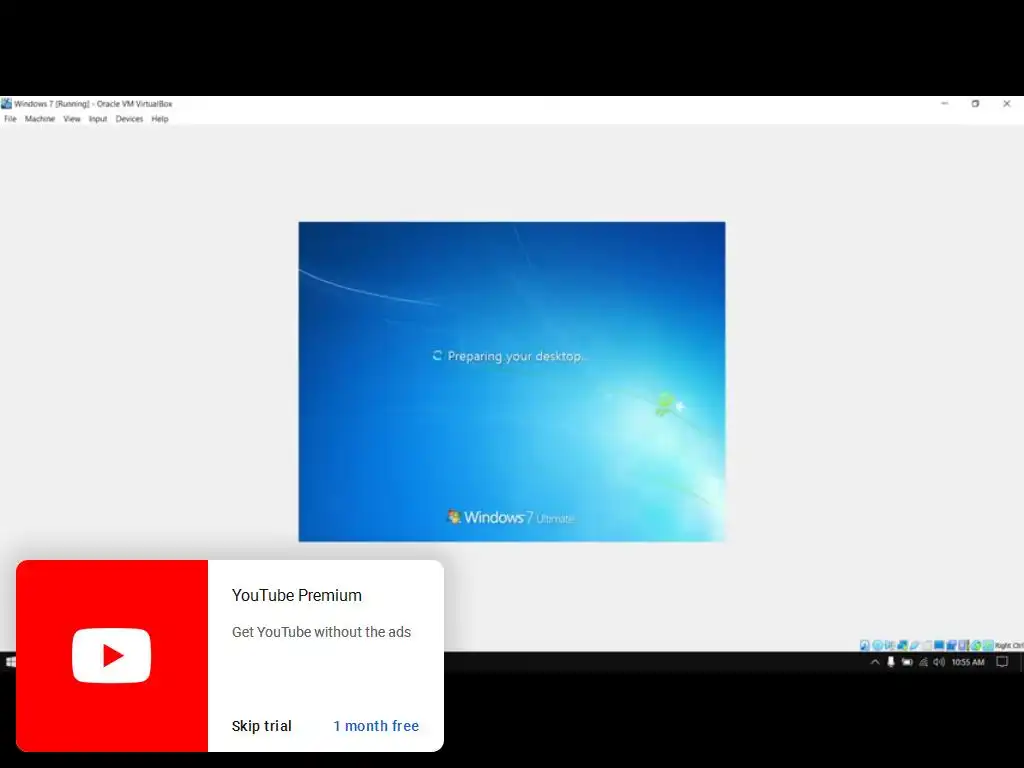
Task: Click the shared folders status icon
Action: tap(927, 645)
